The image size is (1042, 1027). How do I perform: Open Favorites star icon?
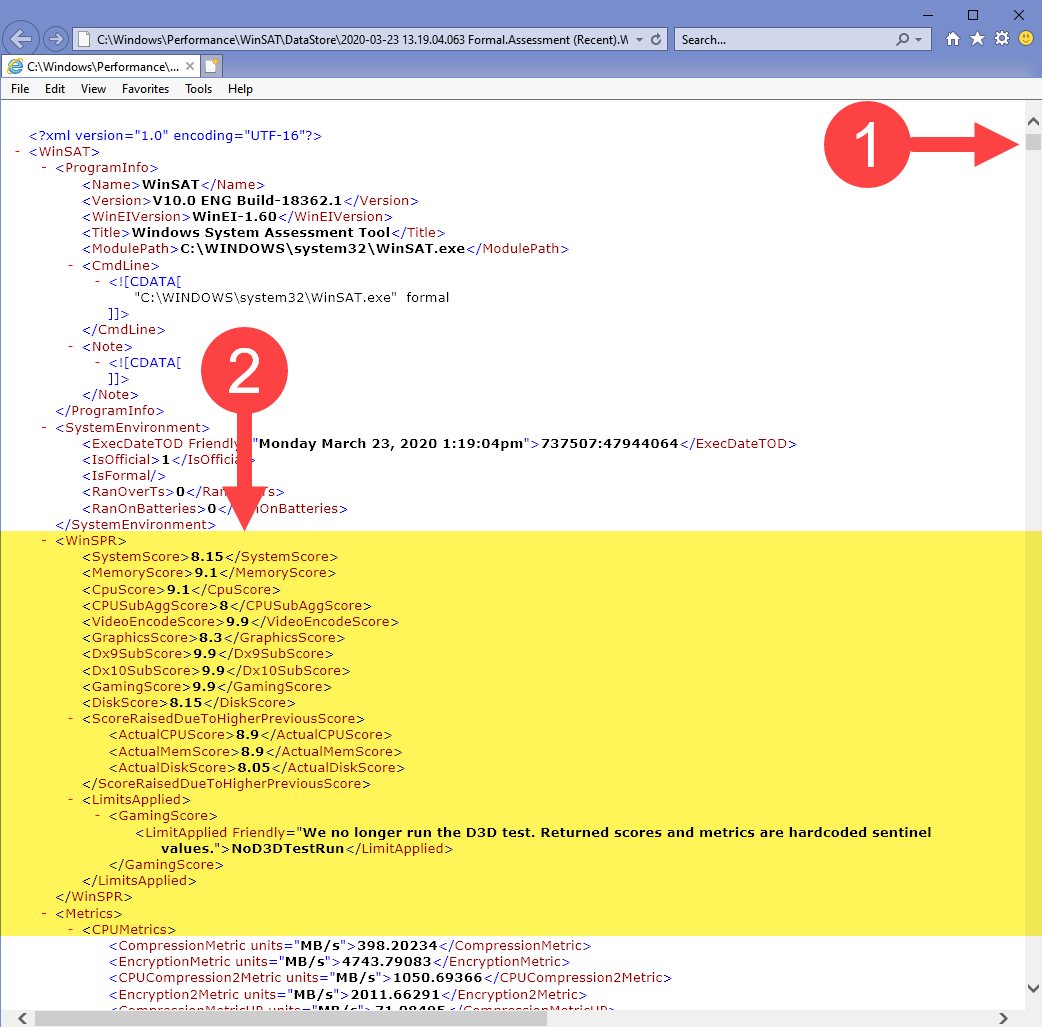[x=977, y=39]
